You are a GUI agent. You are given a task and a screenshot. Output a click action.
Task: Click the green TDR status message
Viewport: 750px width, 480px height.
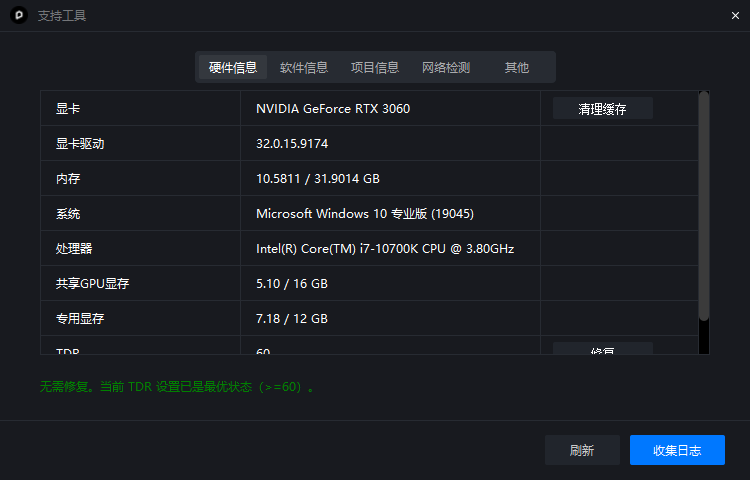(x=177, y=386)
